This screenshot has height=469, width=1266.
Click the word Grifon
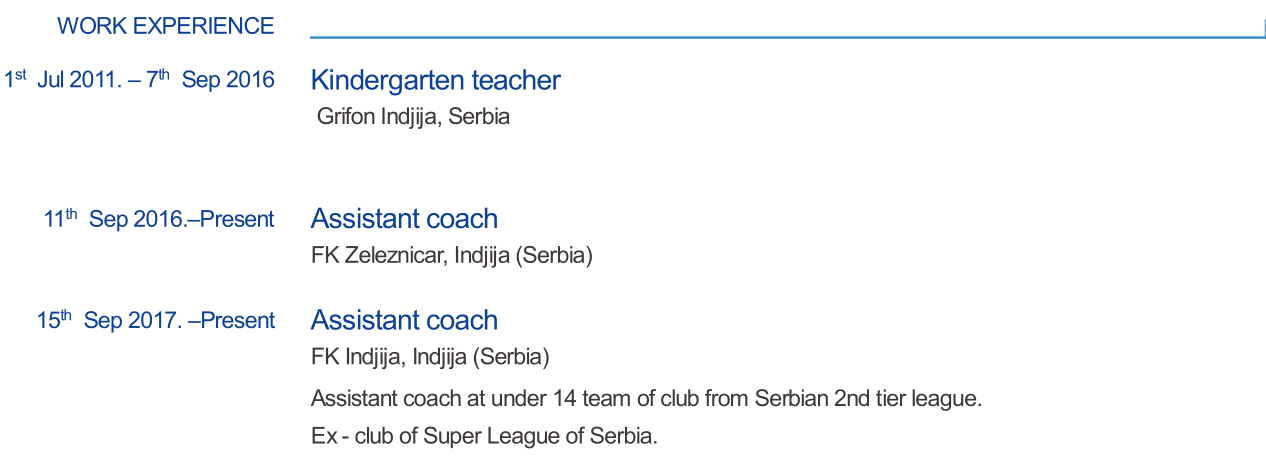[346, 116]
